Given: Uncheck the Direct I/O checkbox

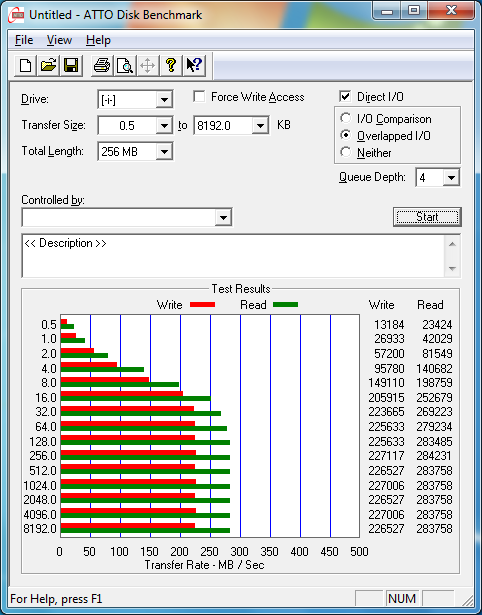Looking at the screenshot, I should pos(345,96).
